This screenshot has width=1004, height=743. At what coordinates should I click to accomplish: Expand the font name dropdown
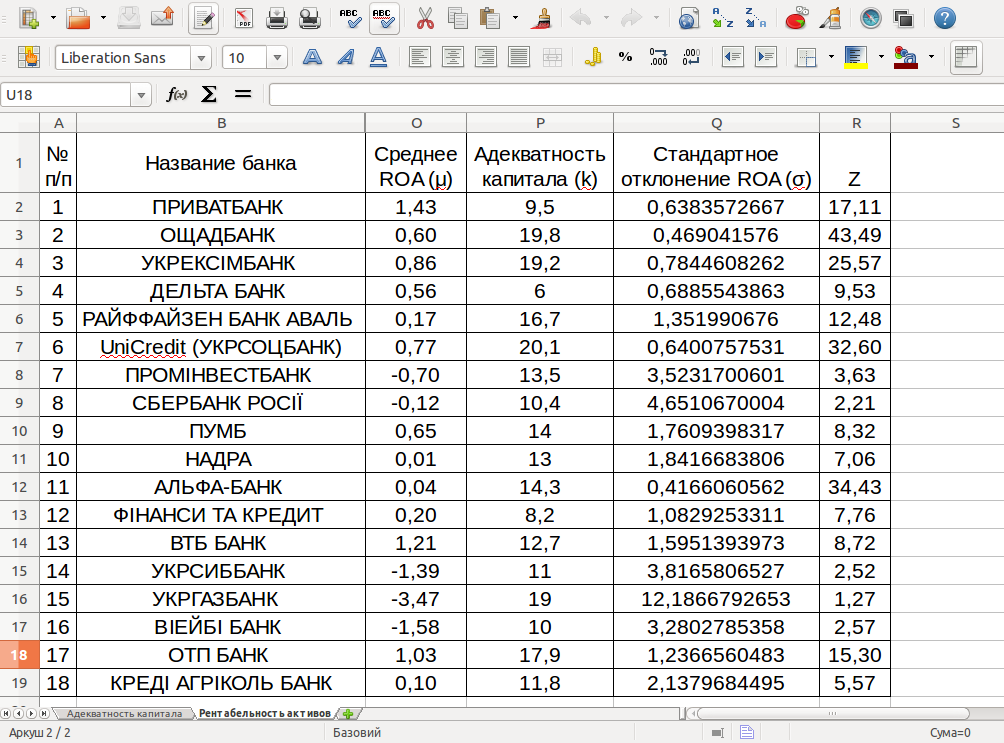click(202, 58)
